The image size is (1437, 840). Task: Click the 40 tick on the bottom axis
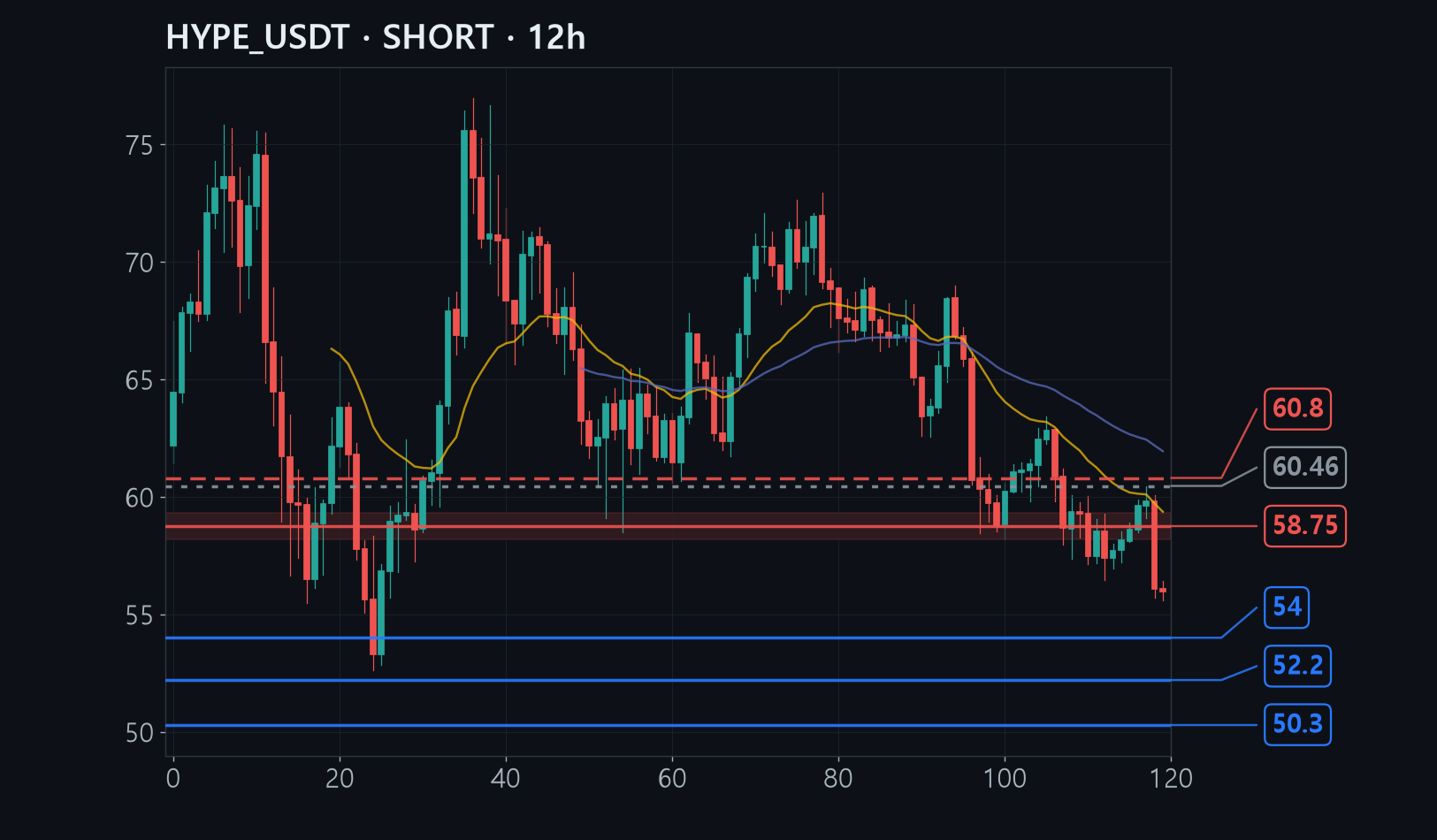click(506, 779)
